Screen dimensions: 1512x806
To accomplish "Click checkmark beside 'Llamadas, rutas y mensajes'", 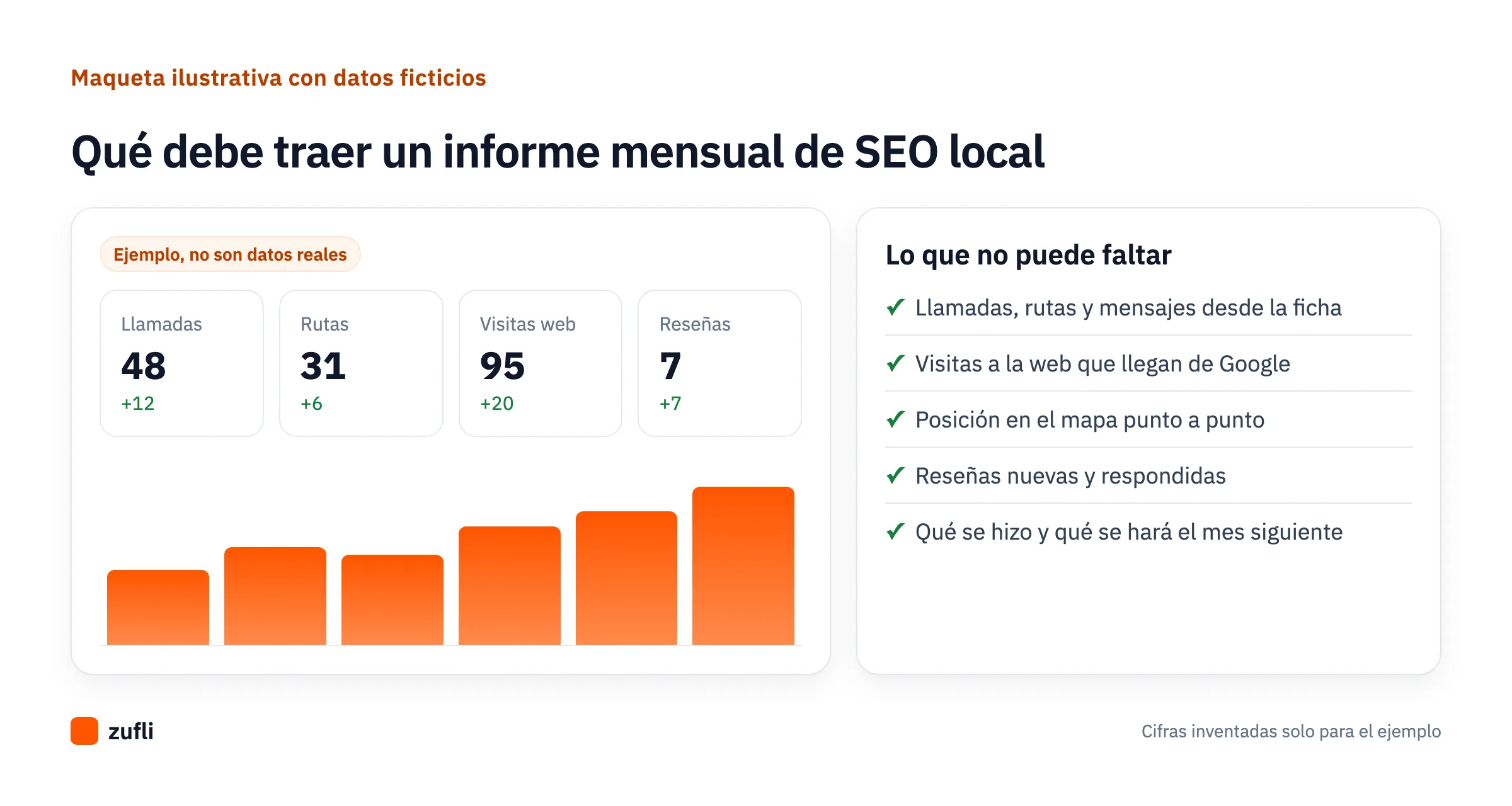I will click(895, 307).
